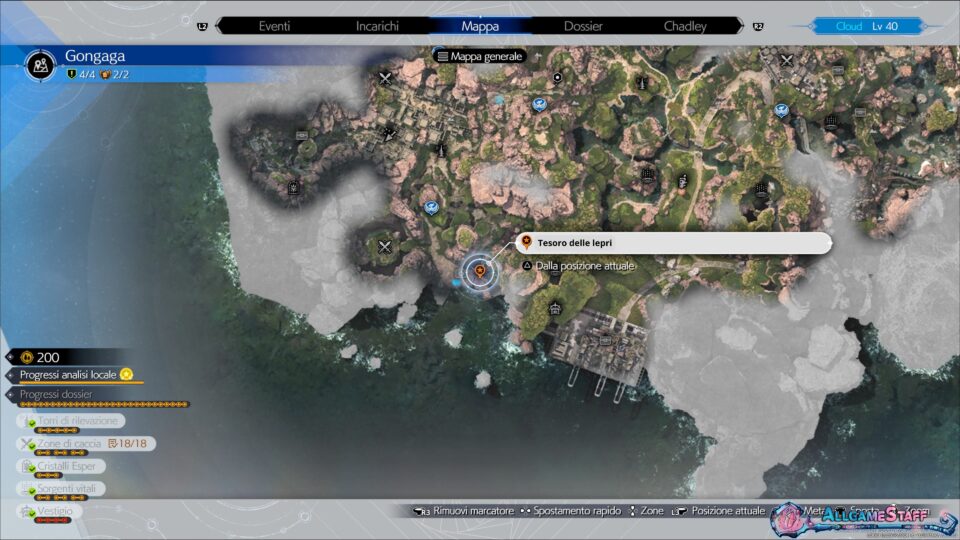Select blue chocobo stop below Mappa generale

pyautogui.click(x=539, y=105)
